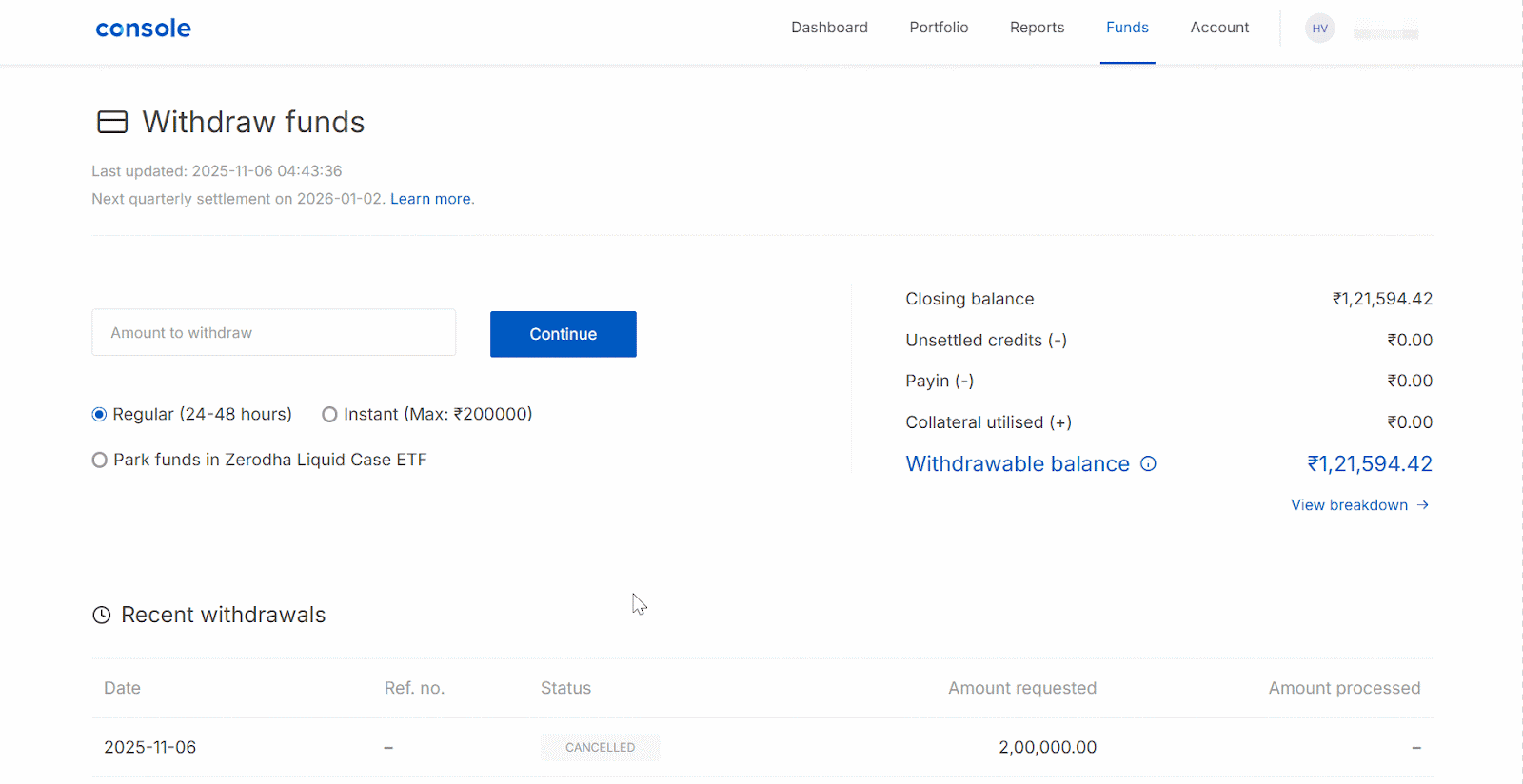Open the View breakdown link
The image size is (1523, 784).
pyautogui.click(x=1349, y=505)
